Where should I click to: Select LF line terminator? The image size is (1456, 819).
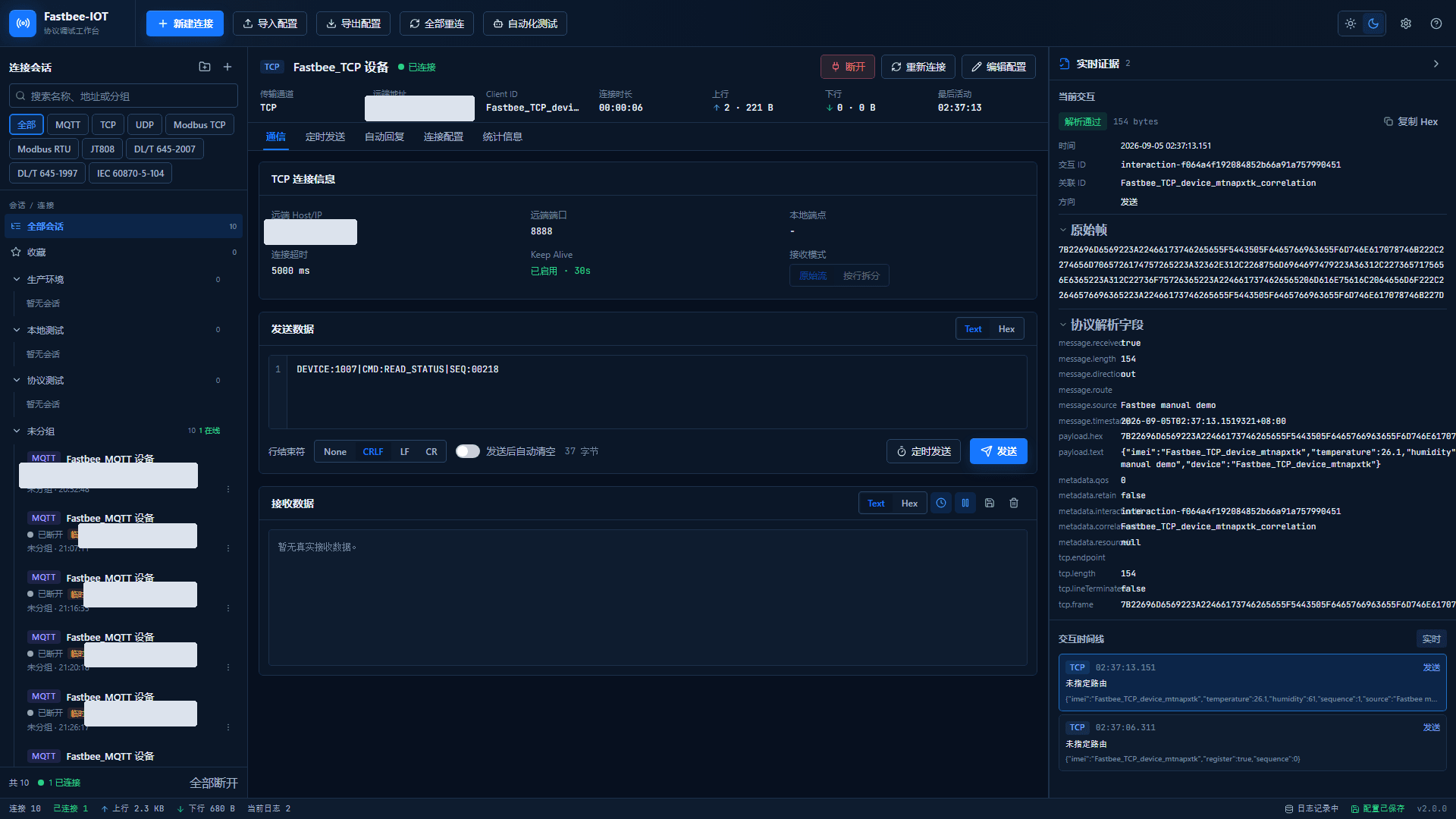point(405,451)
